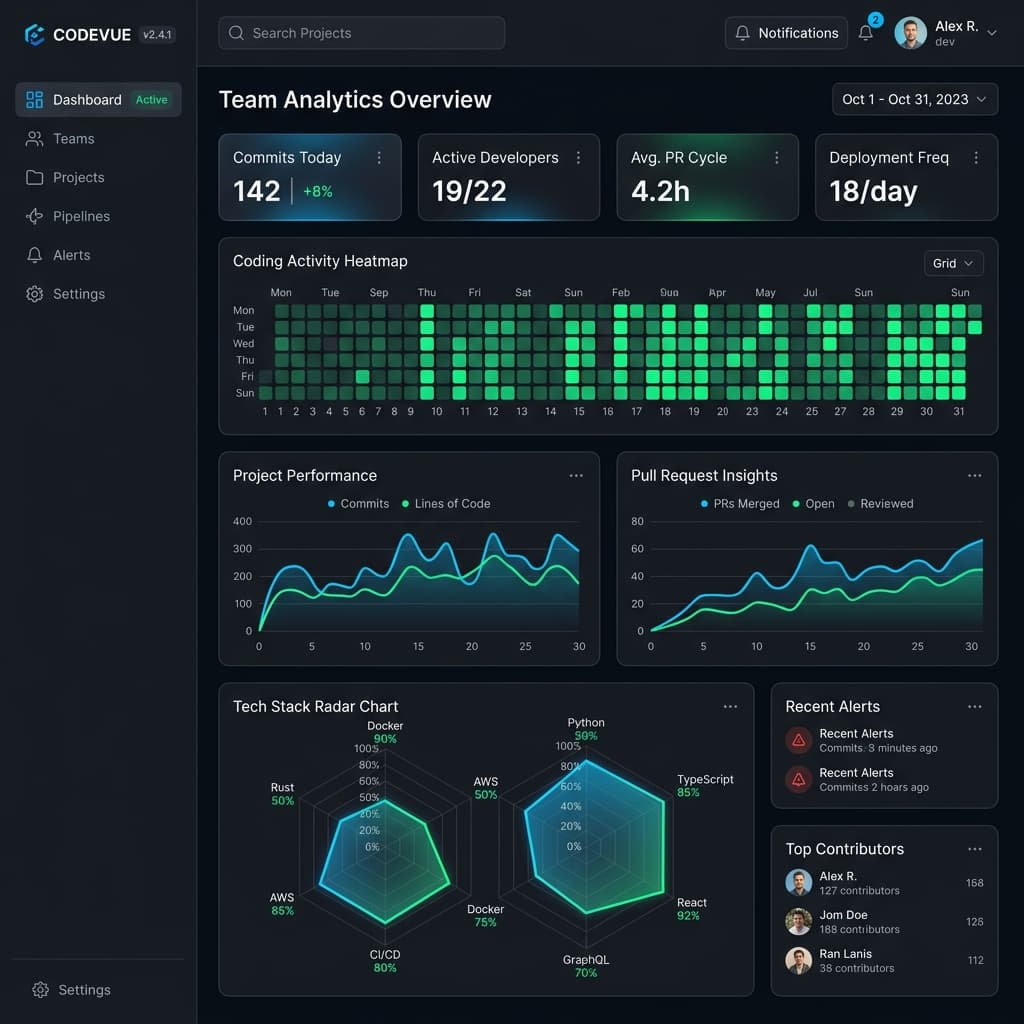This screenshot has height=1024, width=1024.
Task: Expand the Grid view dropdown in heatmap
Action: pyautogui.click(x=953, y=263)
